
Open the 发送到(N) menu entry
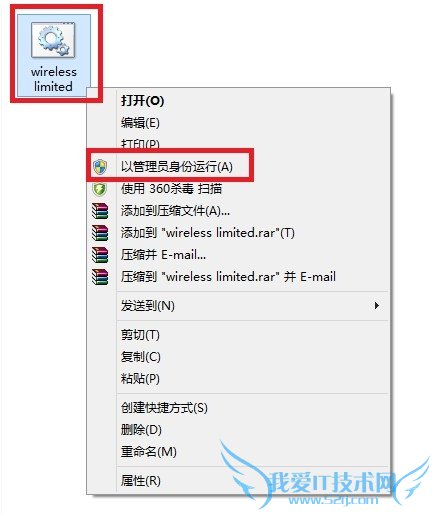(x=148, y=305)
